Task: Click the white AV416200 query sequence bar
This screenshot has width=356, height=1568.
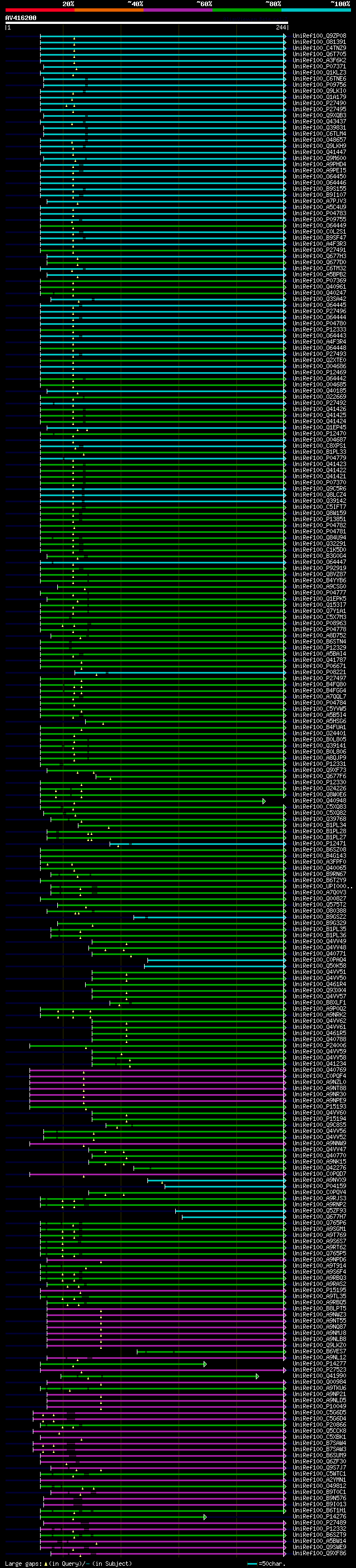Action: point(147,23)
